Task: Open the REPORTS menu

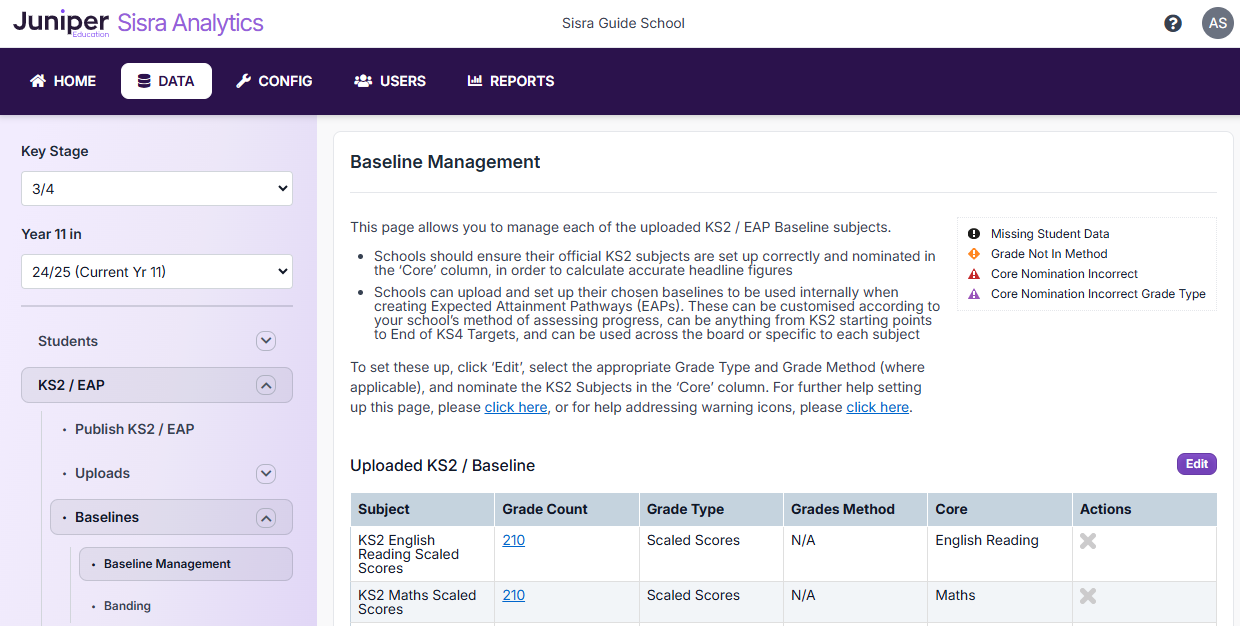Action: 511,81
